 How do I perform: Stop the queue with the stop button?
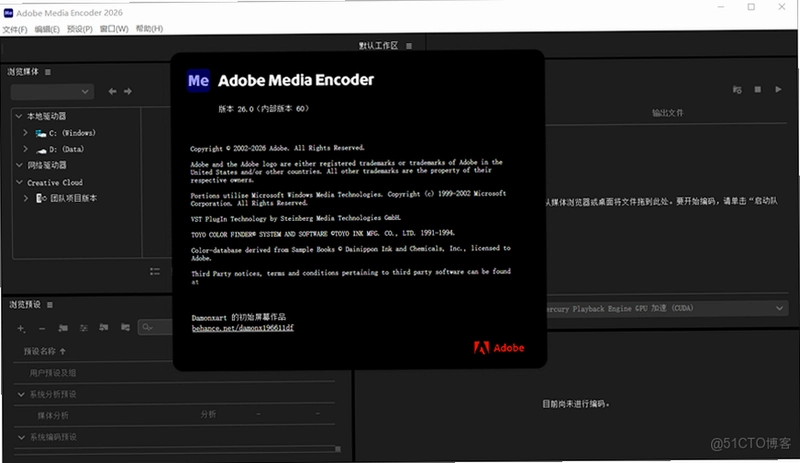758,89
